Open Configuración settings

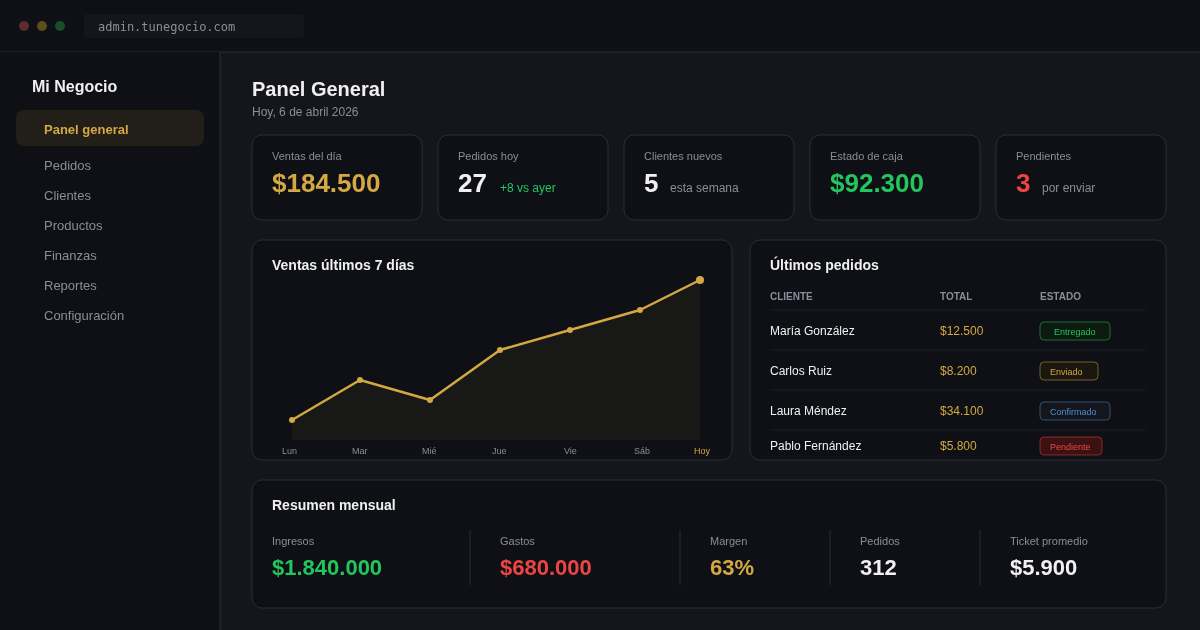(x=84, y=315)
